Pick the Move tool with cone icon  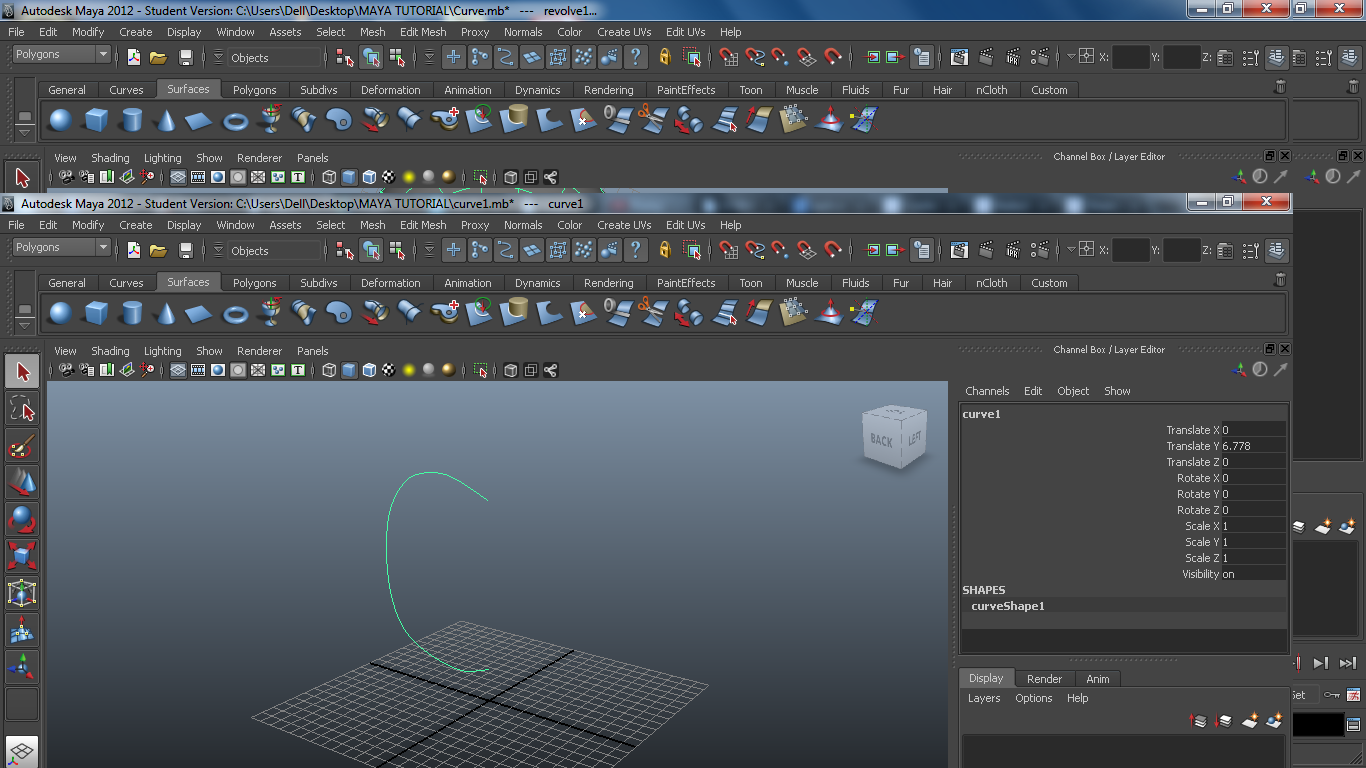point(22,482)
